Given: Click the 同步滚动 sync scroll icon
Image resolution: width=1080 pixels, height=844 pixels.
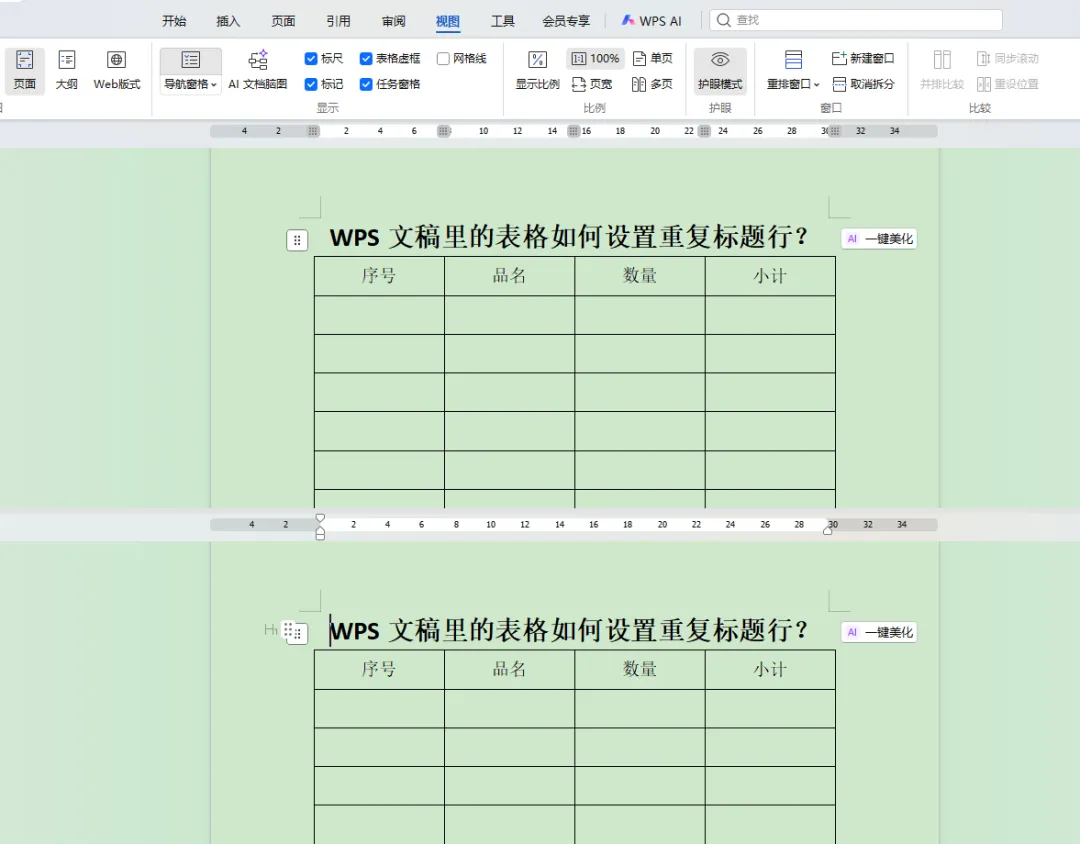Looking at the screenshot, I should point(984,59).
